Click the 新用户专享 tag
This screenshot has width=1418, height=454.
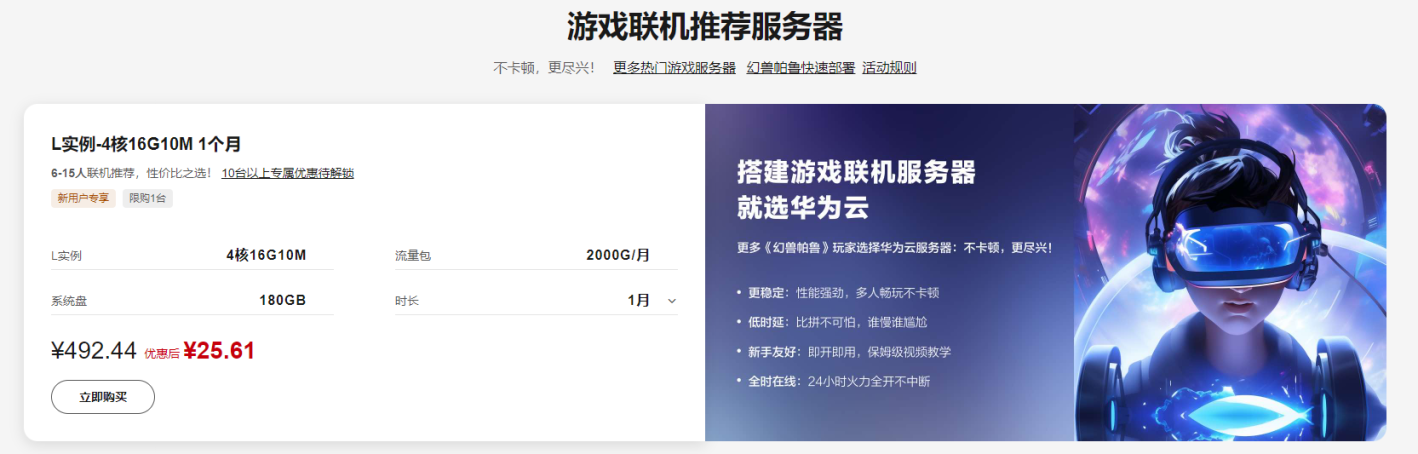(84, 198)
